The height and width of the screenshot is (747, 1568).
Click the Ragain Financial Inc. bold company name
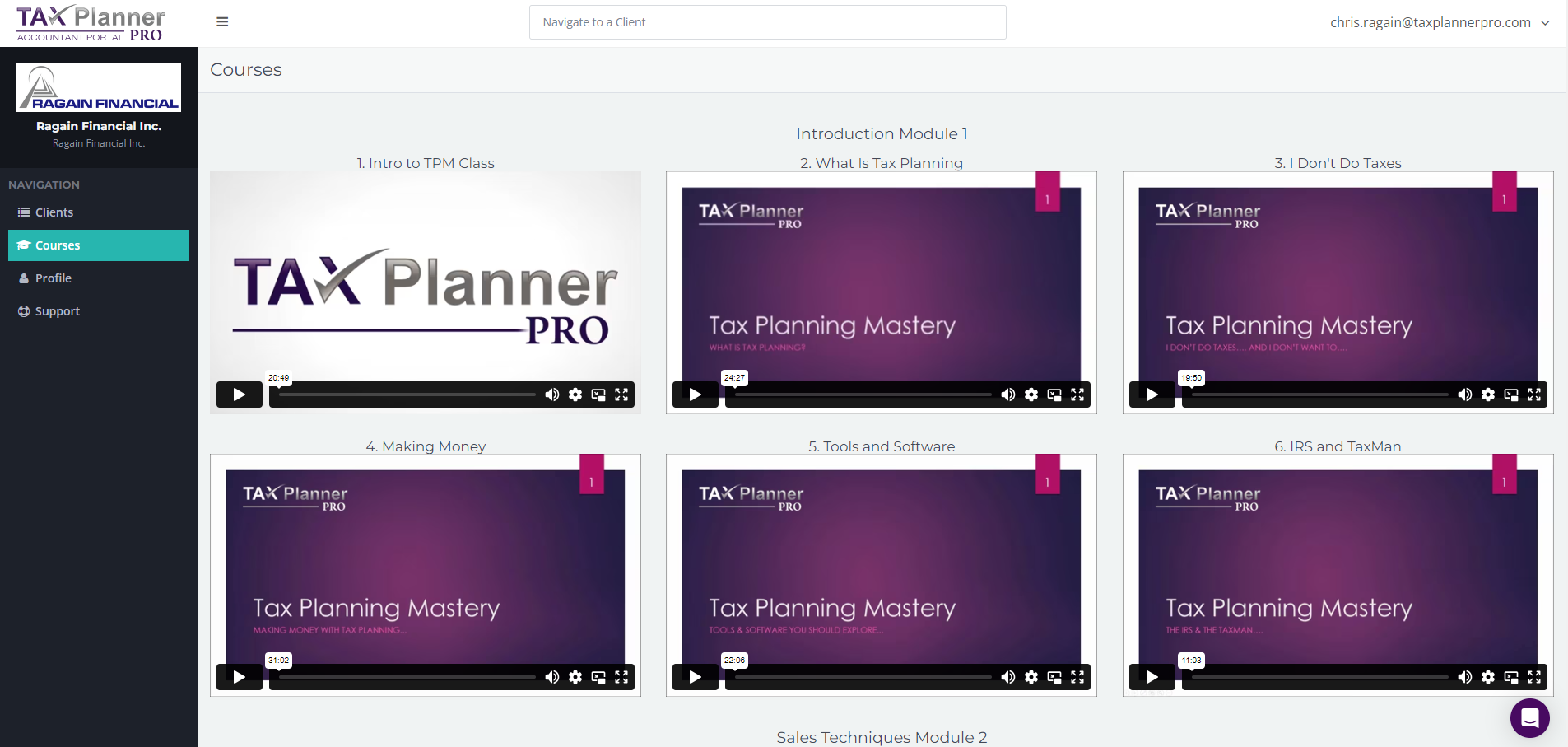99,126
